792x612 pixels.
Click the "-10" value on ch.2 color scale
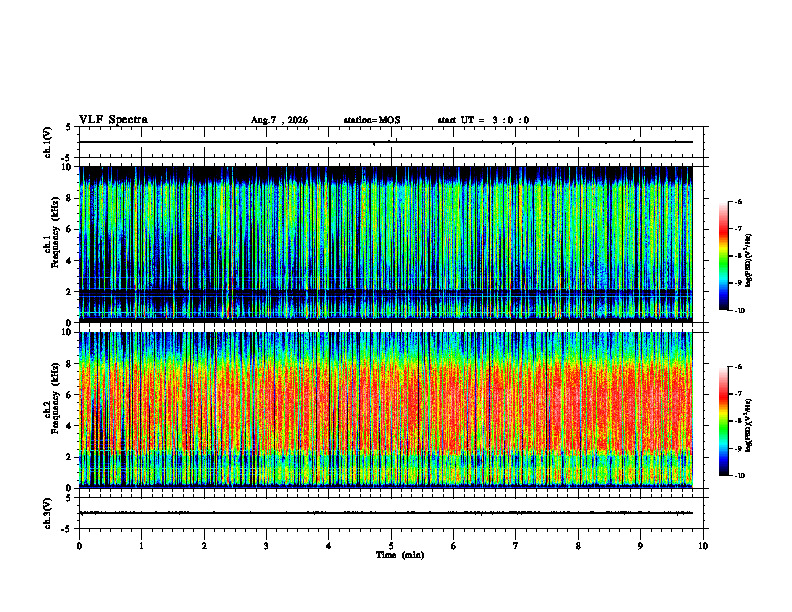click(740, 476)
